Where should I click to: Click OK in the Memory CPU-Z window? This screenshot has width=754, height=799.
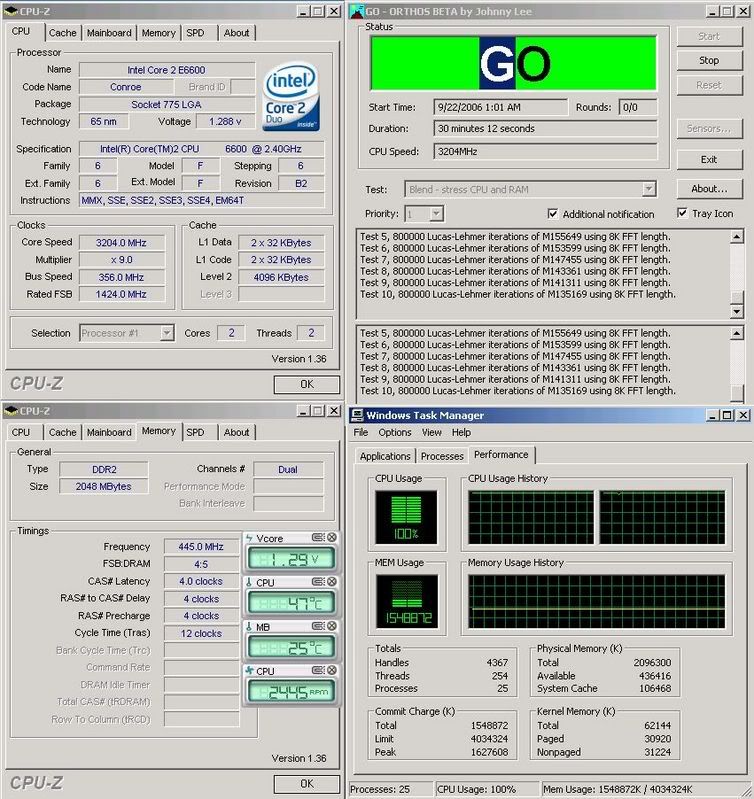[x=307, y=784]
